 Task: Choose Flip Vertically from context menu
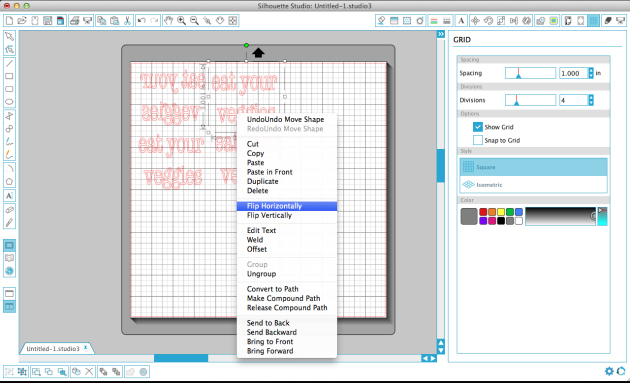tap(287, 215)
